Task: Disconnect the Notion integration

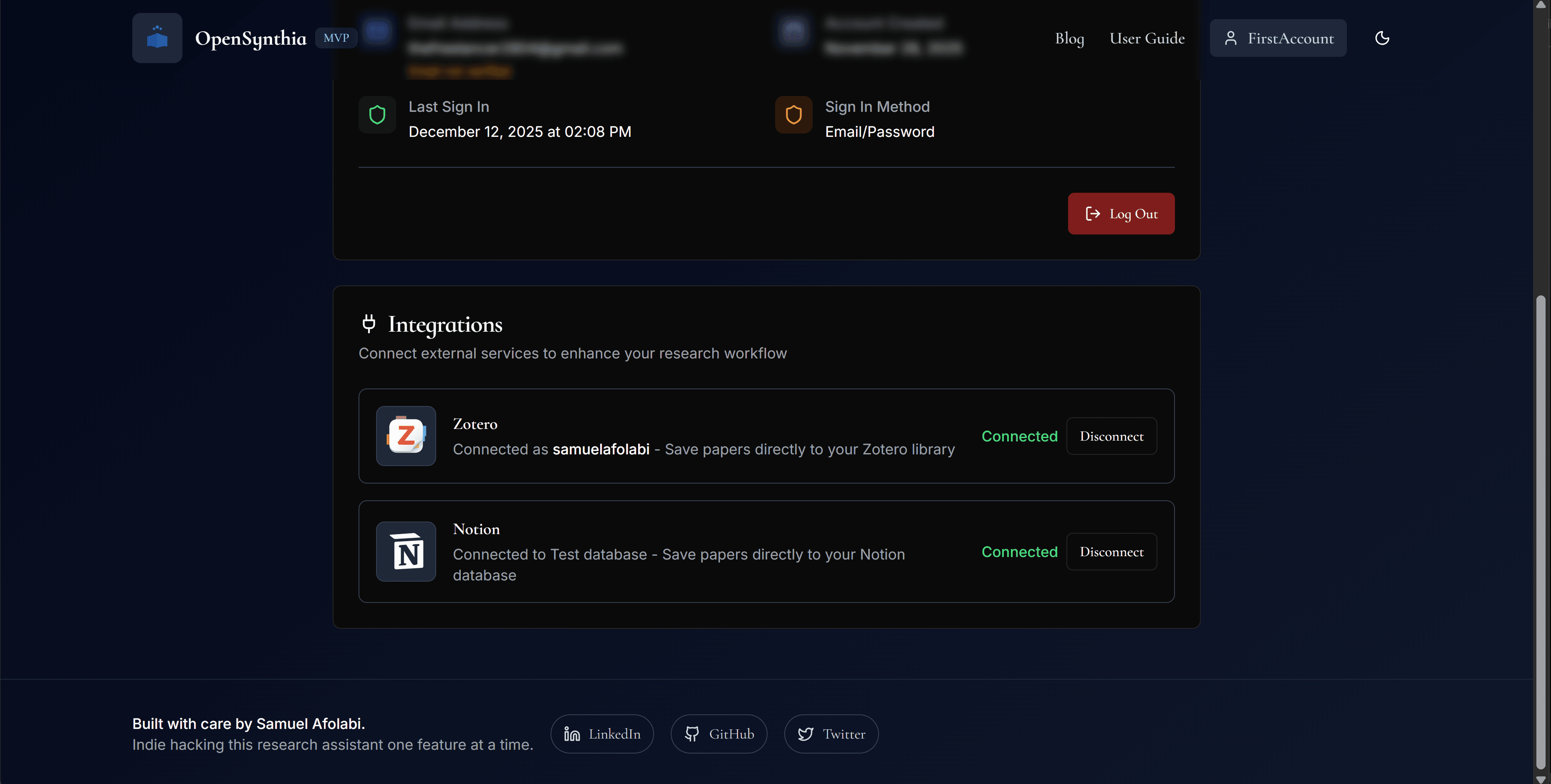Action: point(1111,551)
